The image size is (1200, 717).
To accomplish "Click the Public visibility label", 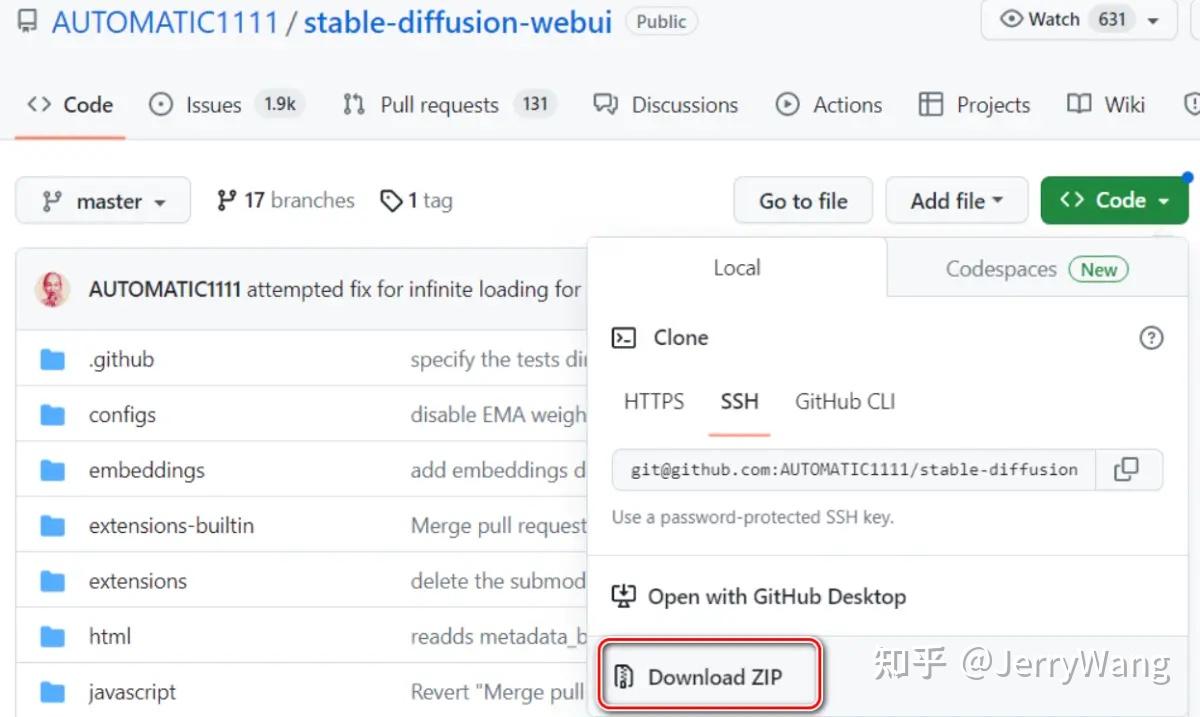I will tap(661, 21).
